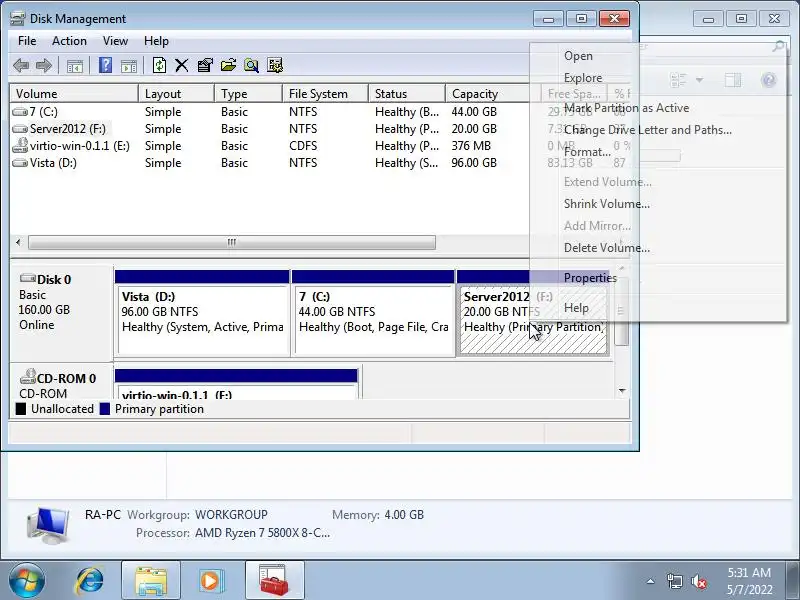The height and width of the screenshot is (600, 800).
Task: Click the green Refresh toolbar icon
Action: 159,65
